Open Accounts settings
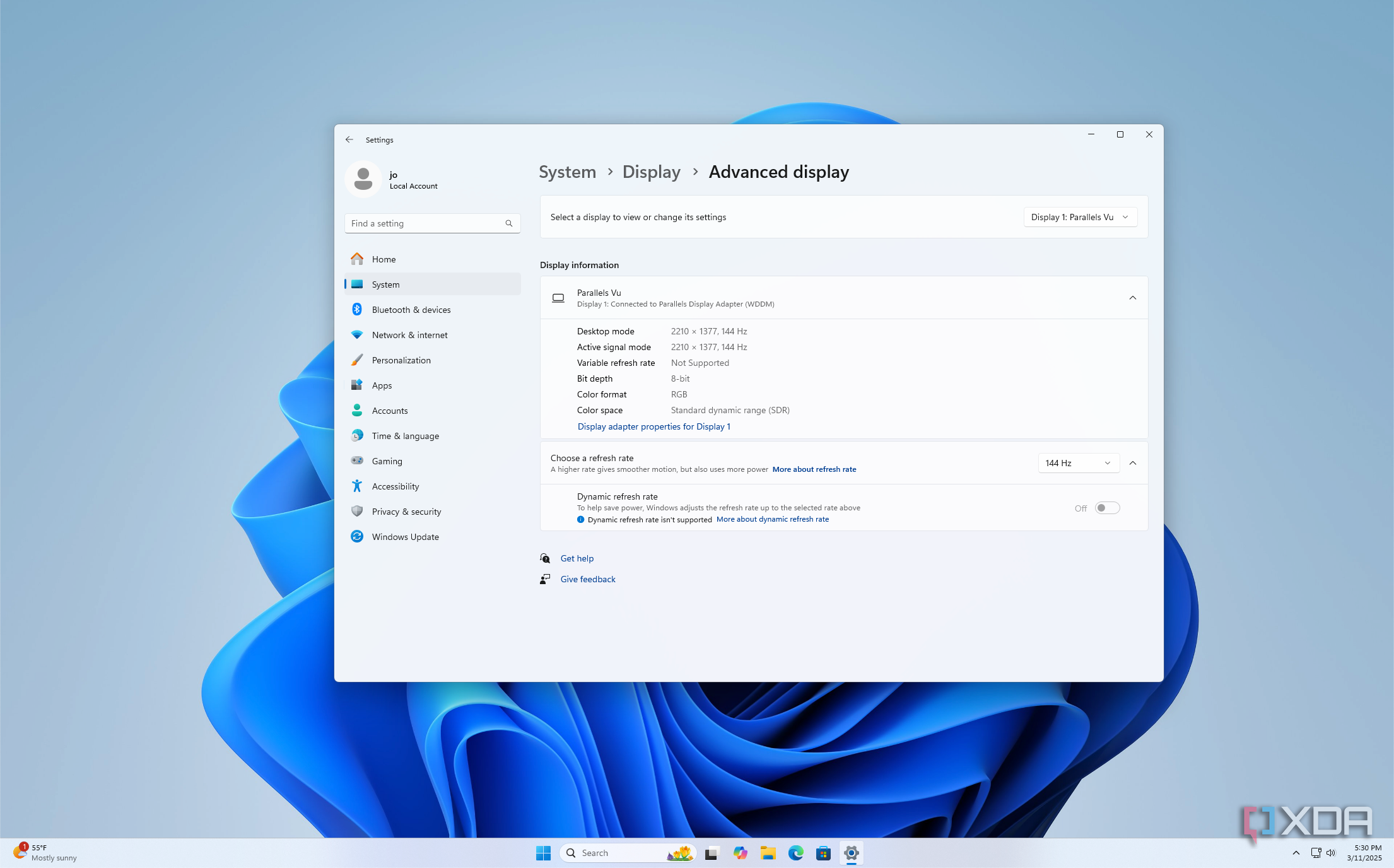Image resolution: width=1394 pixels, height=868 pixels. pos(433,411)
